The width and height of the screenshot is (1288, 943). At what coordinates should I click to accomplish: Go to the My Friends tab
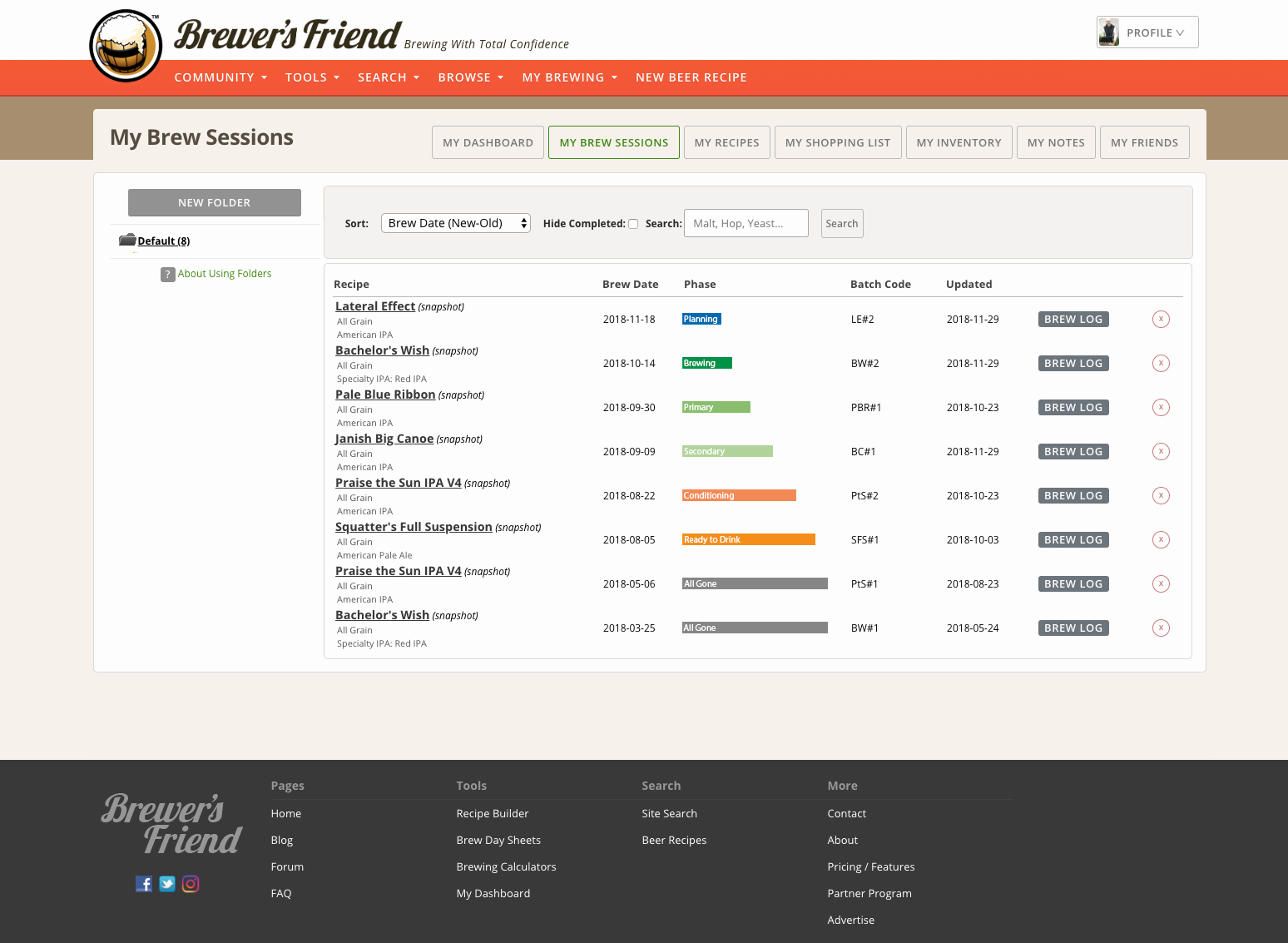point(1145,142)
